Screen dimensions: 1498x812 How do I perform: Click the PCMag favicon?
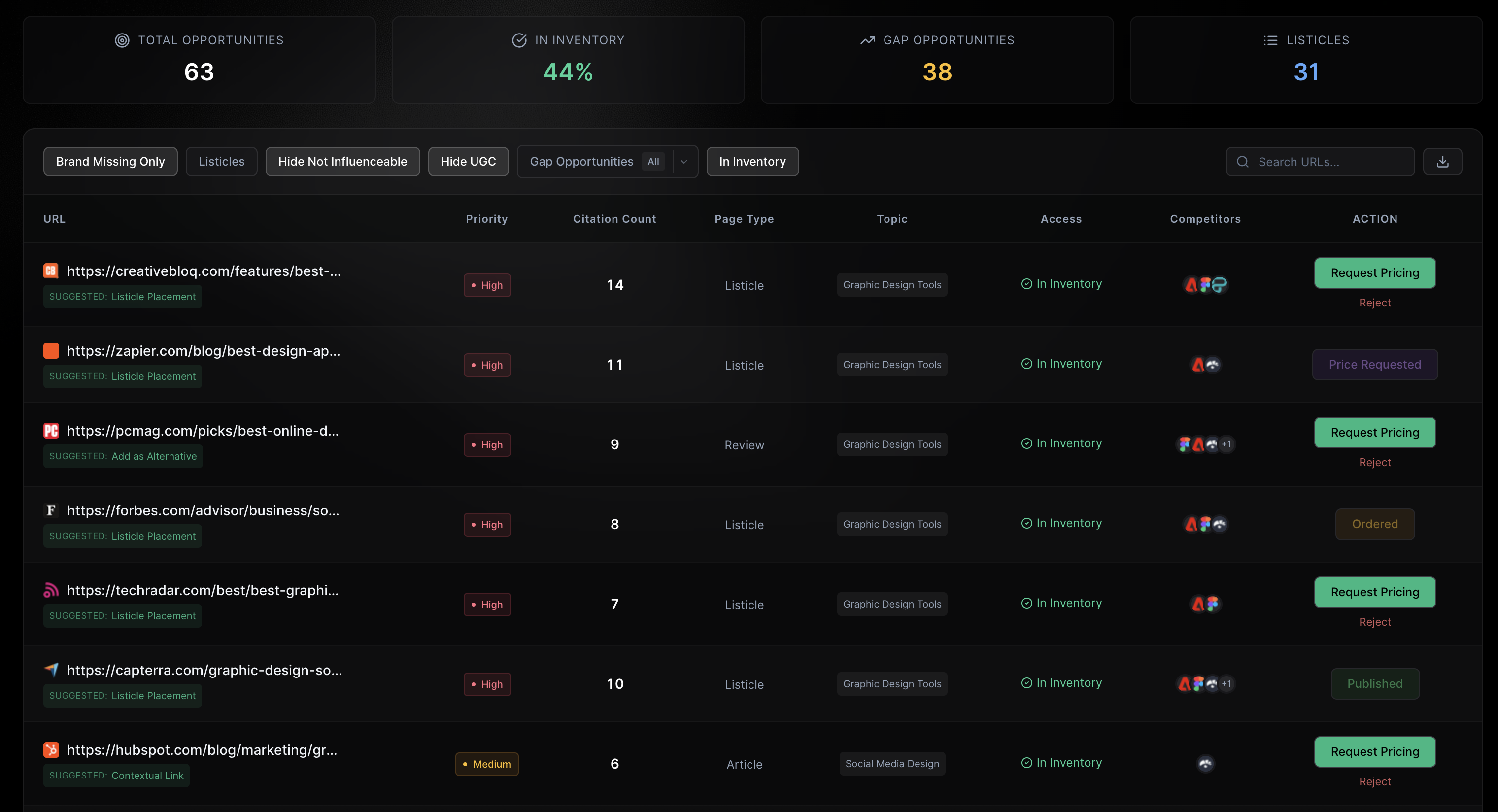point(51,431)
